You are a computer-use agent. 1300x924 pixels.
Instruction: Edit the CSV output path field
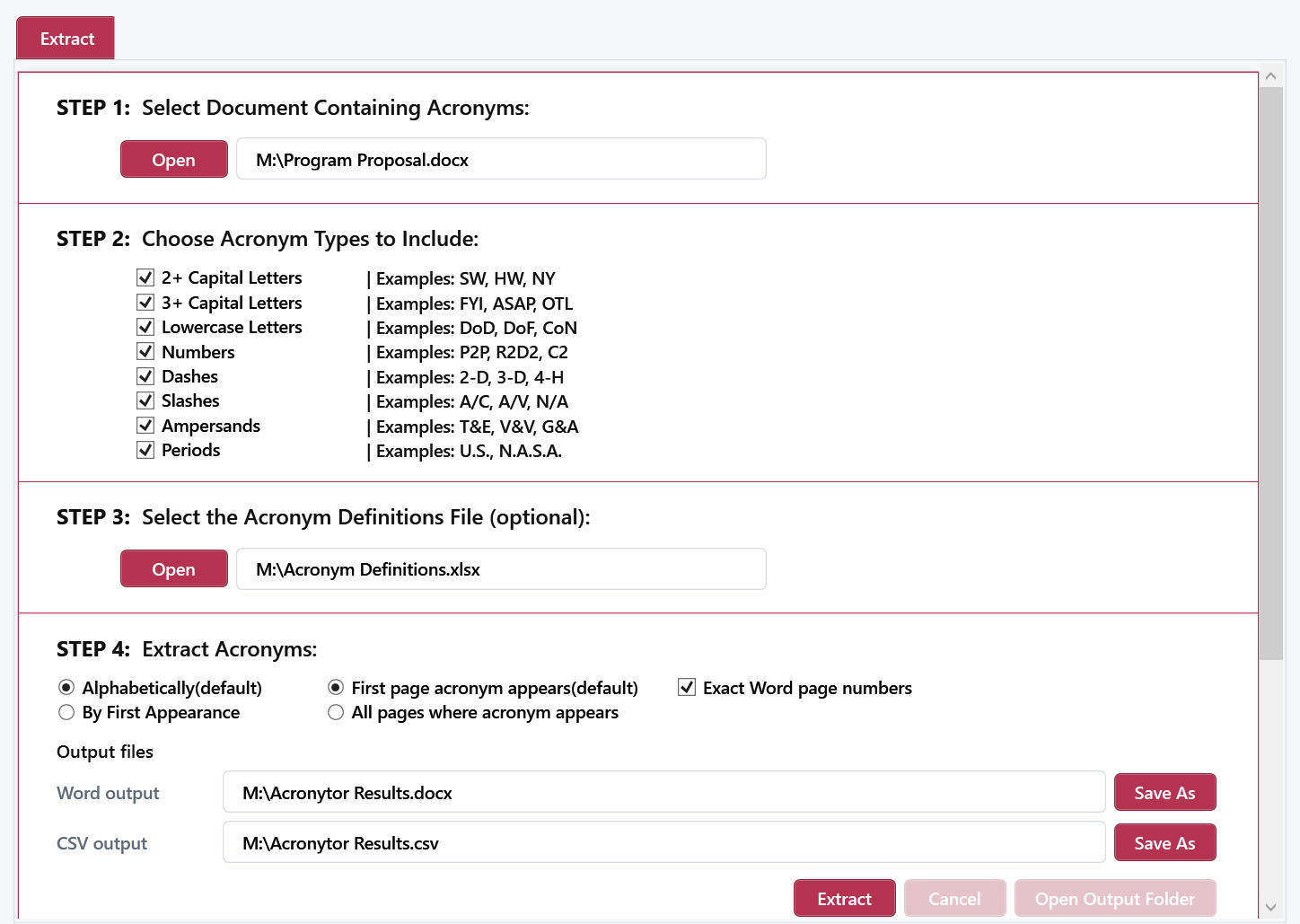click(x=664, y=842)
